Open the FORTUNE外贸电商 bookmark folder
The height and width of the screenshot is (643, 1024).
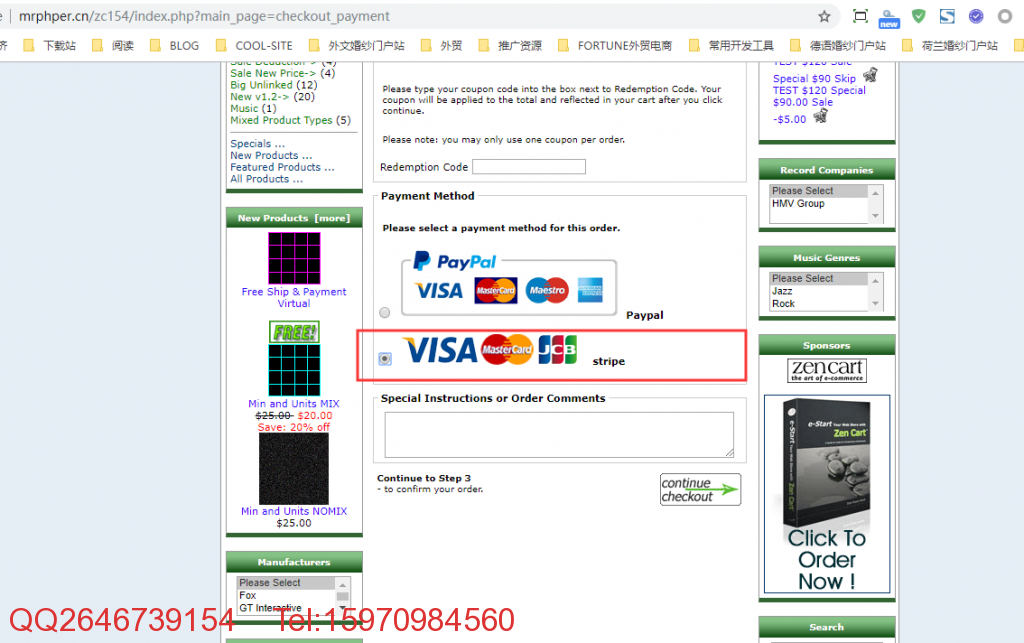pyautogui.click(x=615, y=45)
